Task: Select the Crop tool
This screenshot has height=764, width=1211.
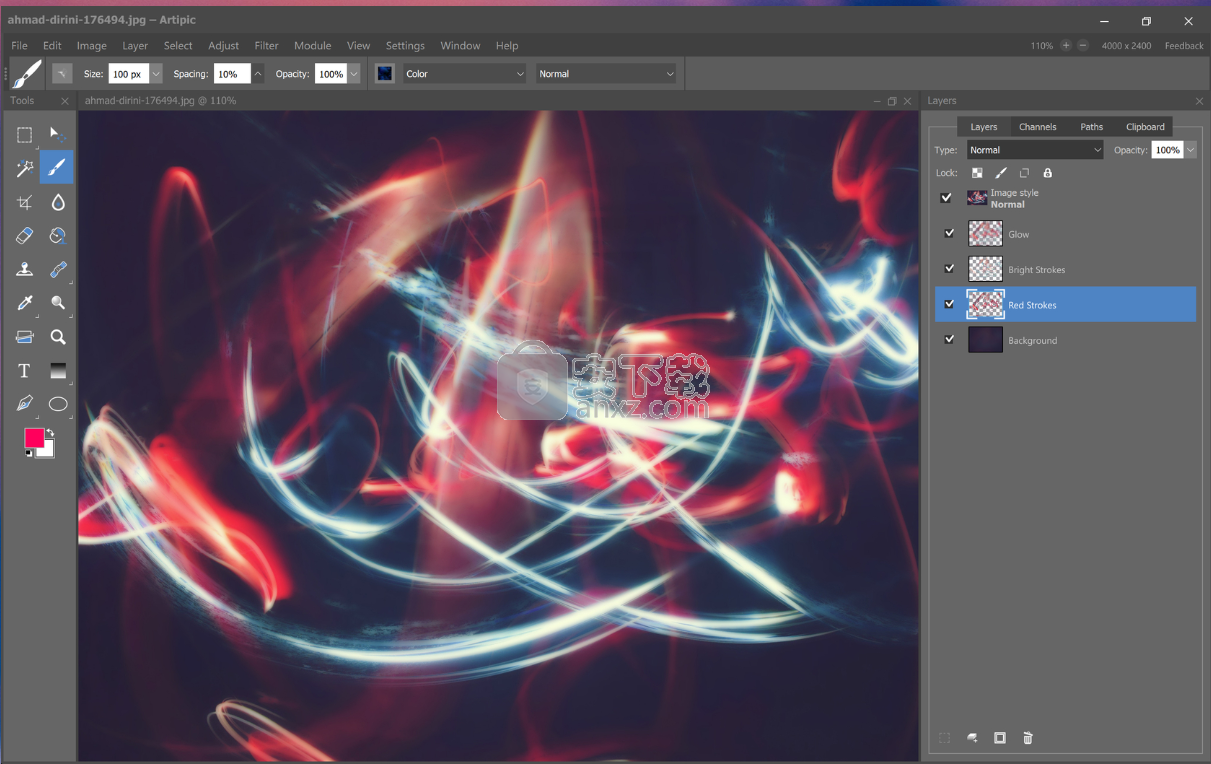Action: point(25,202)
